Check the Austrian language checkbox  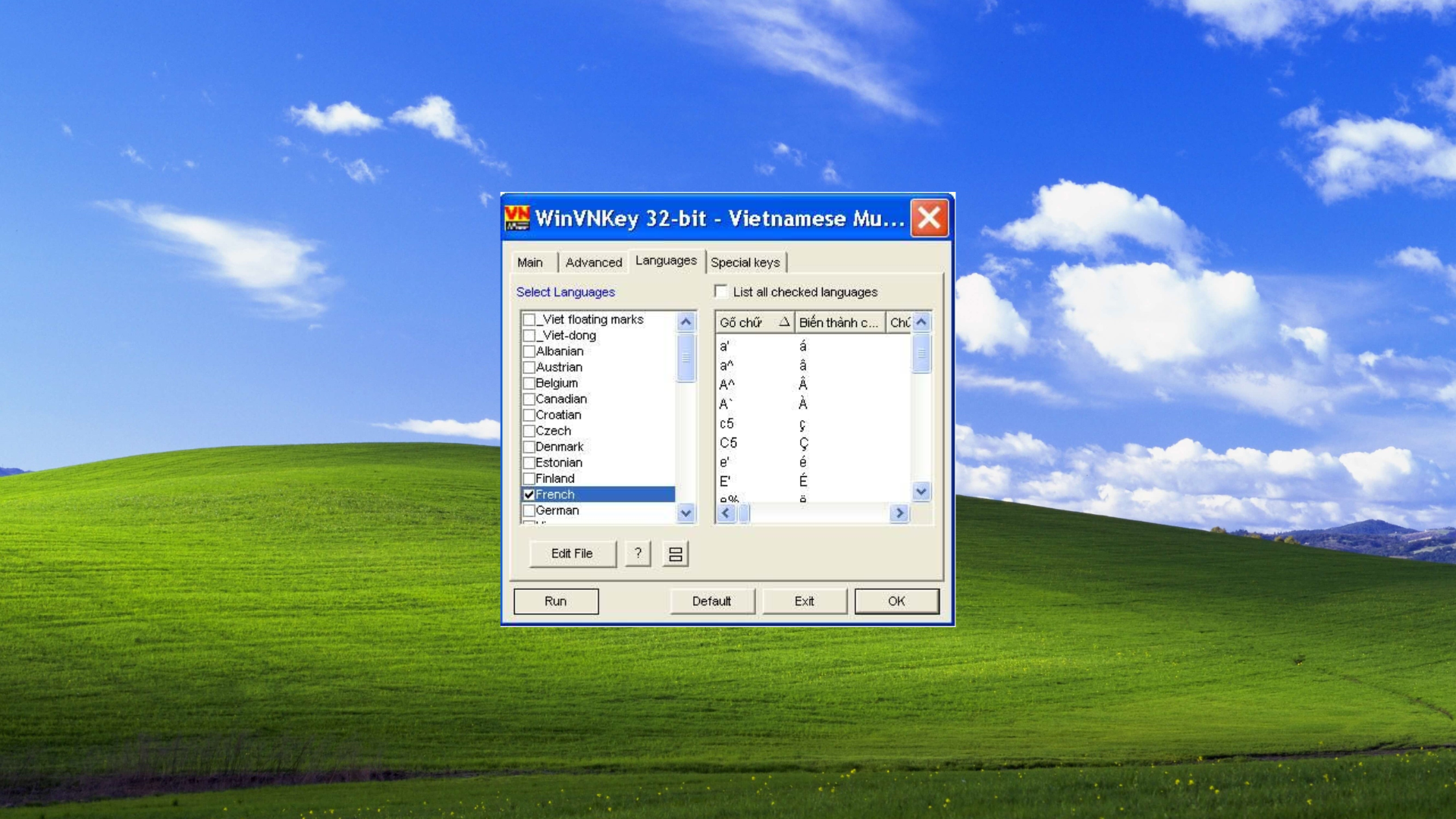(529, 368)
